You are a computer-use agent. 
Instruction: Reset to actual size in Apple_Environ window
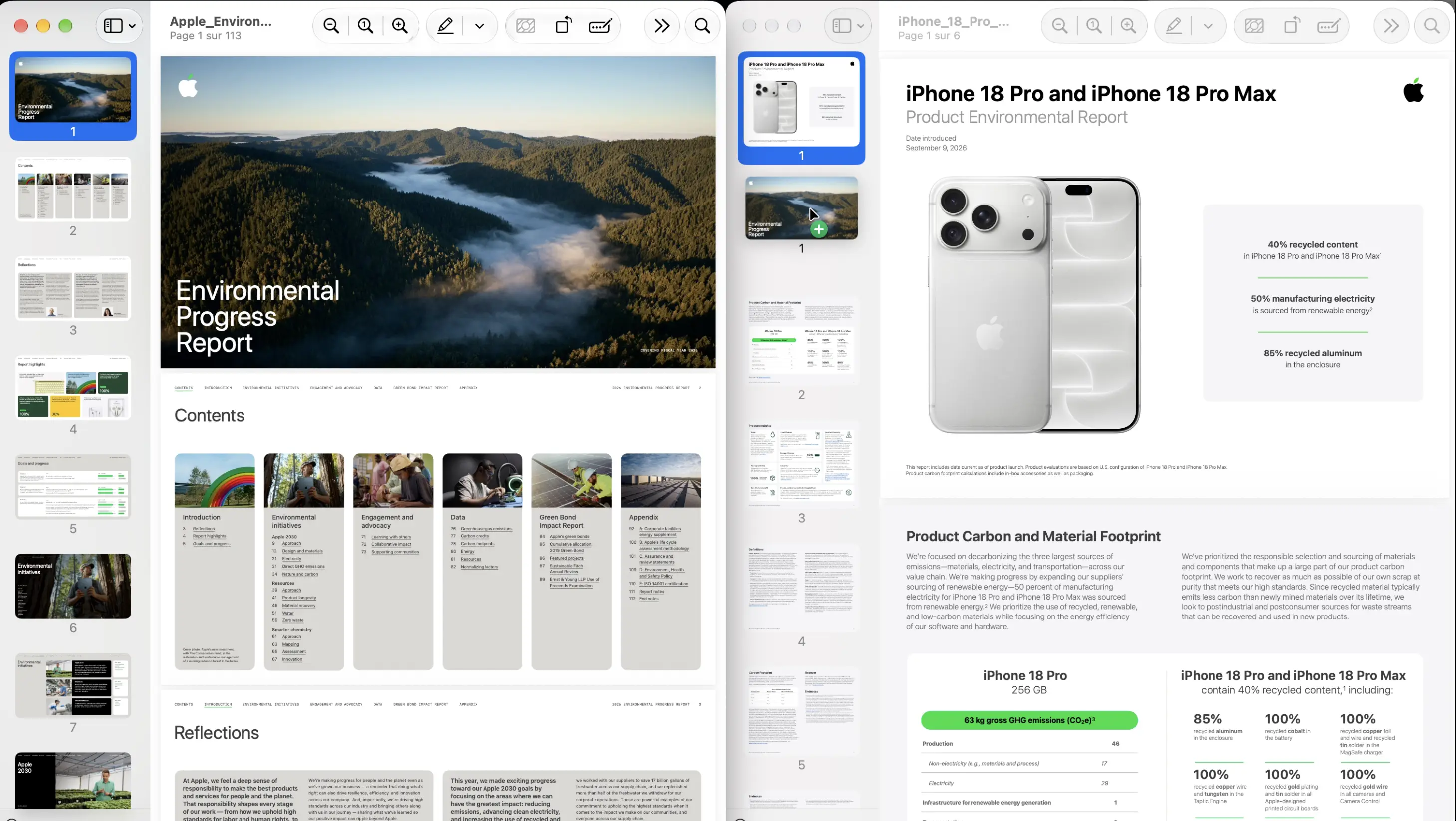[x=366, y=26]
